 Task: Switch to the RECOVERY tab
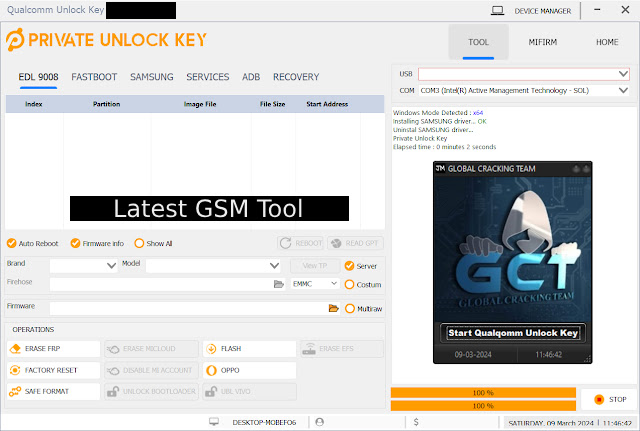point(296,77)
